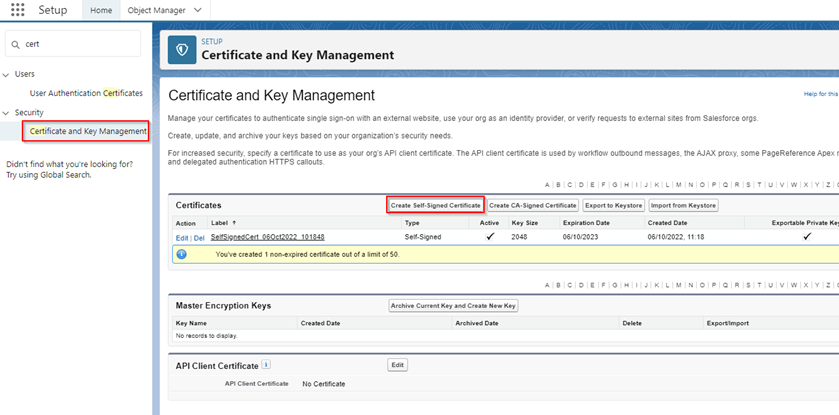The image size is (839, 415).
Task: Open the App Launcher grid icon
Action: point(18,10)
